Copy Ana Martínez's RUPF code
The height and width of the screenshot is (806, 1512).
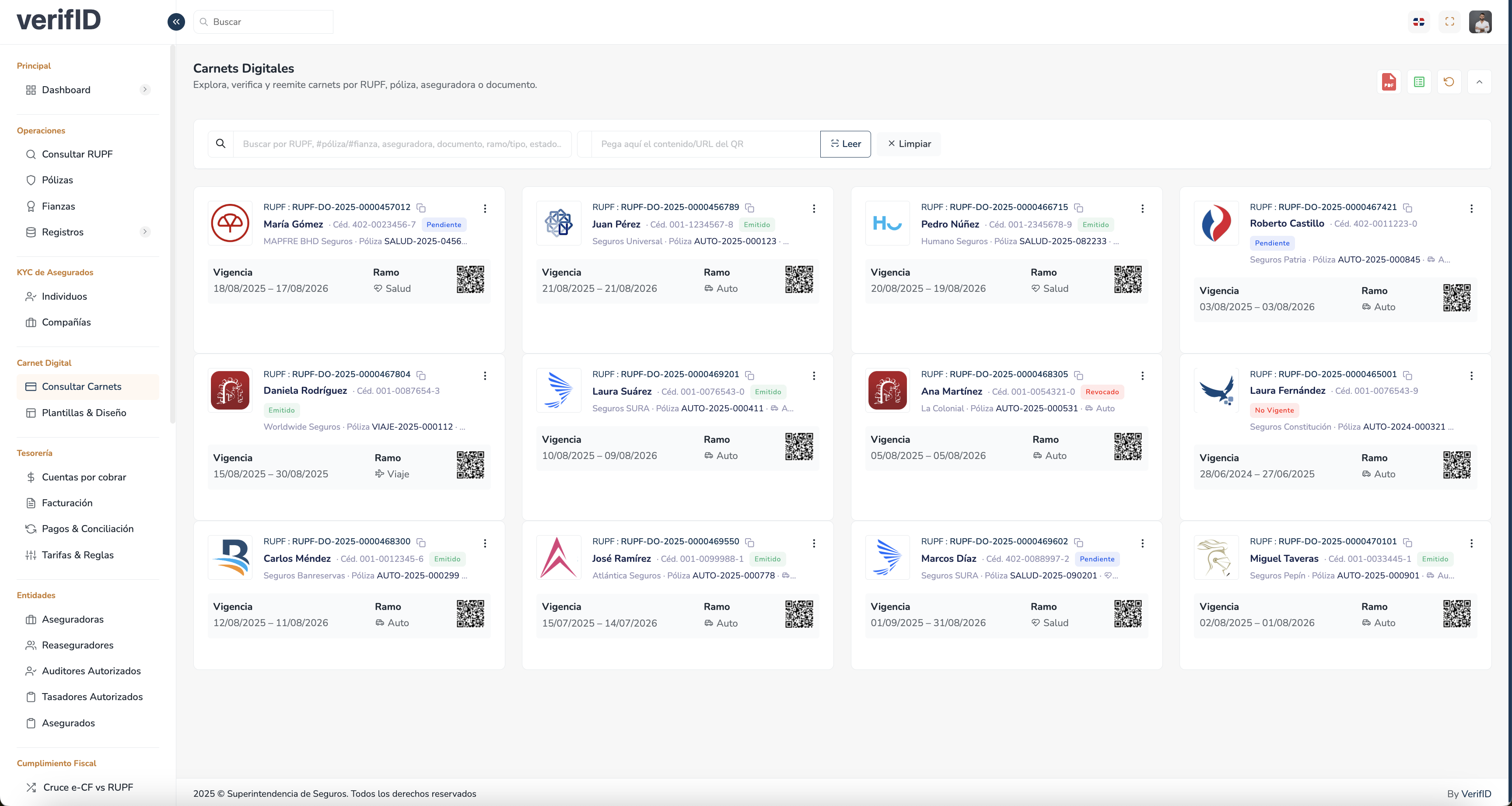[1078, 375]
